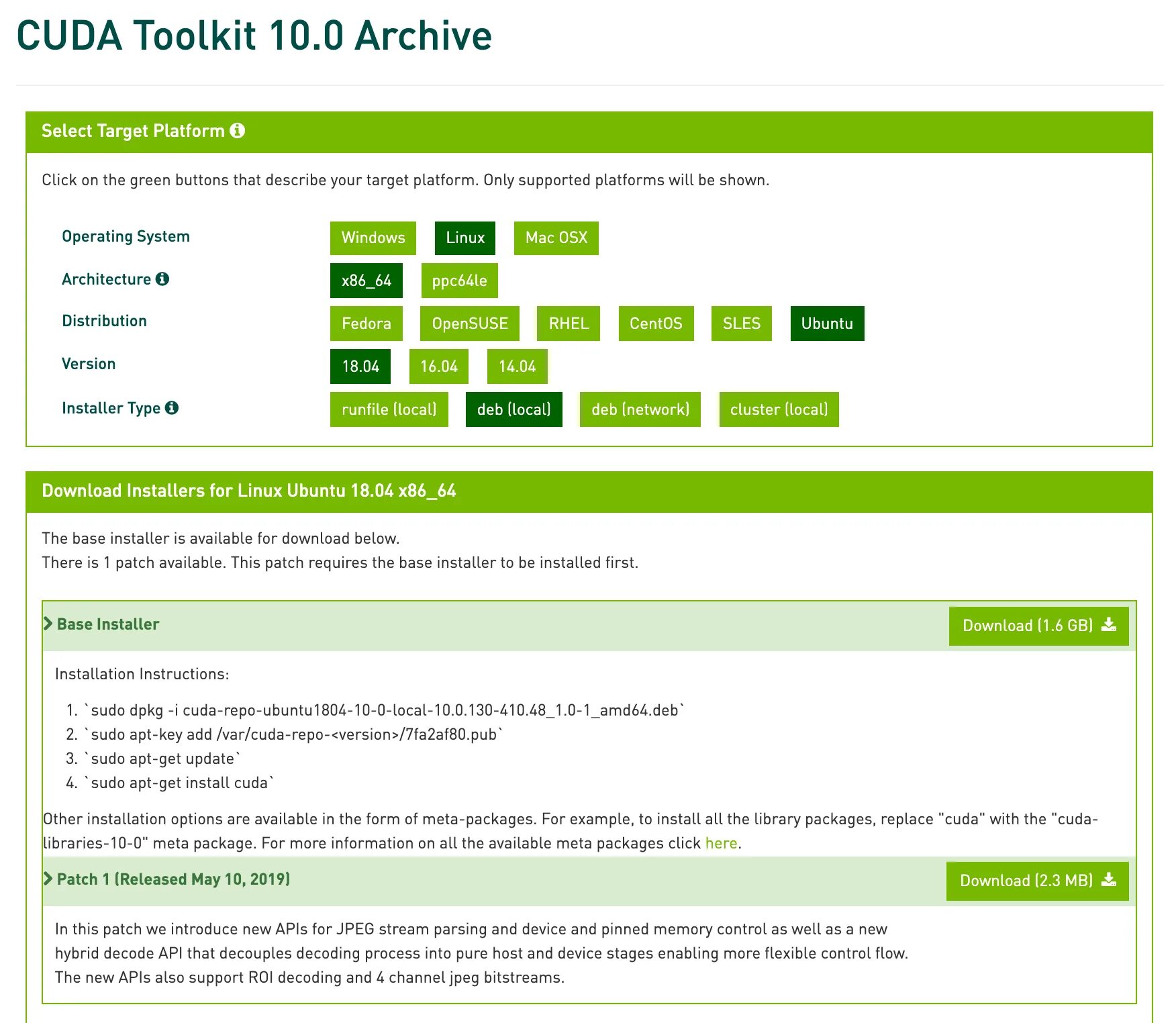This screenshot has height=1023, width=1176.
Task: Click the download icon on Patch 1 button
Action: click(x=1109, y=880)
